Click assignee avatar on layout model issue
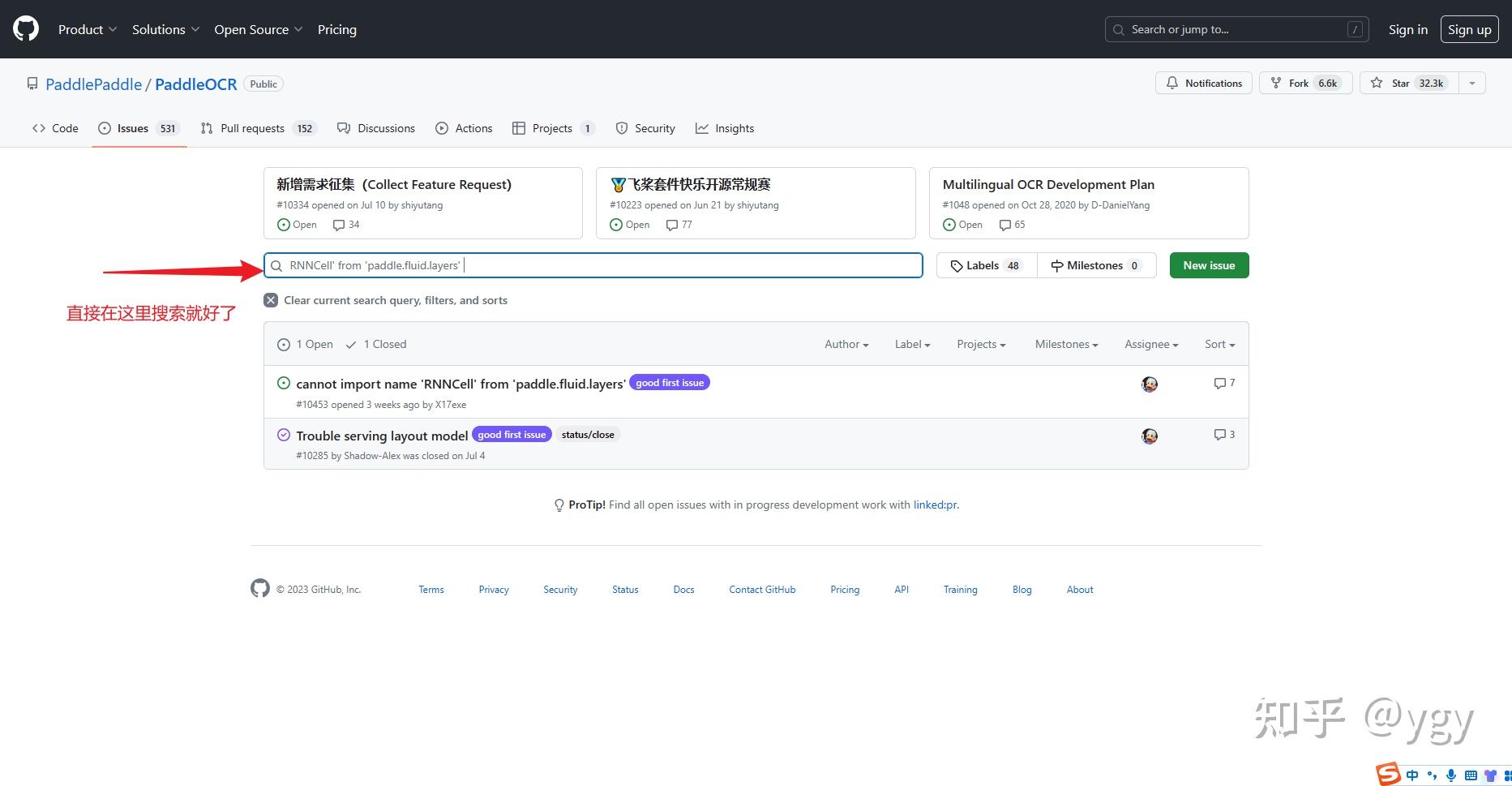This screenshot has width=1512, height=786. (x=1150, y=436)
